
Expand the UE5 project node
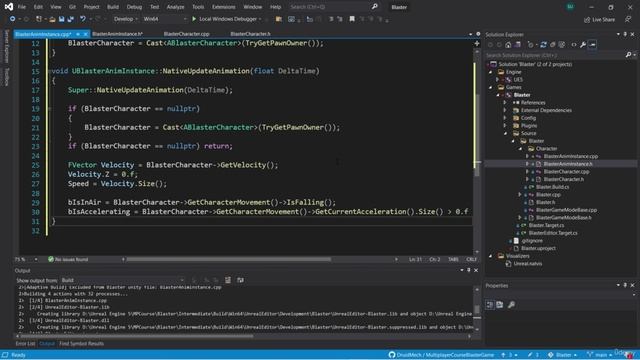498,80
